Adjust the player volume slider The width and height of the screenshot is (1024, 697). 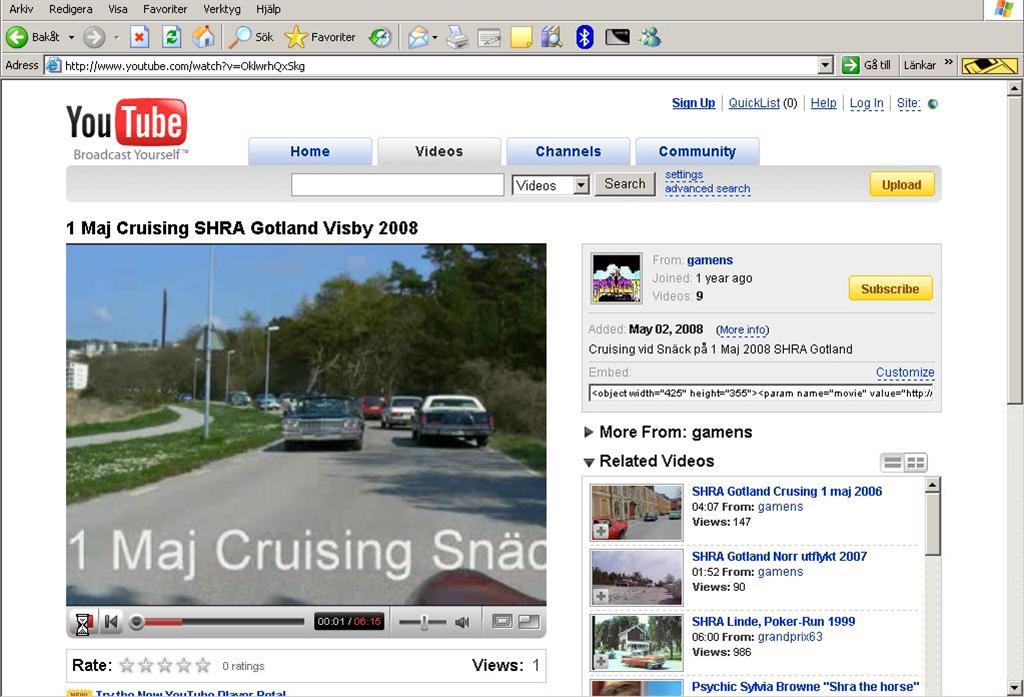423,622
